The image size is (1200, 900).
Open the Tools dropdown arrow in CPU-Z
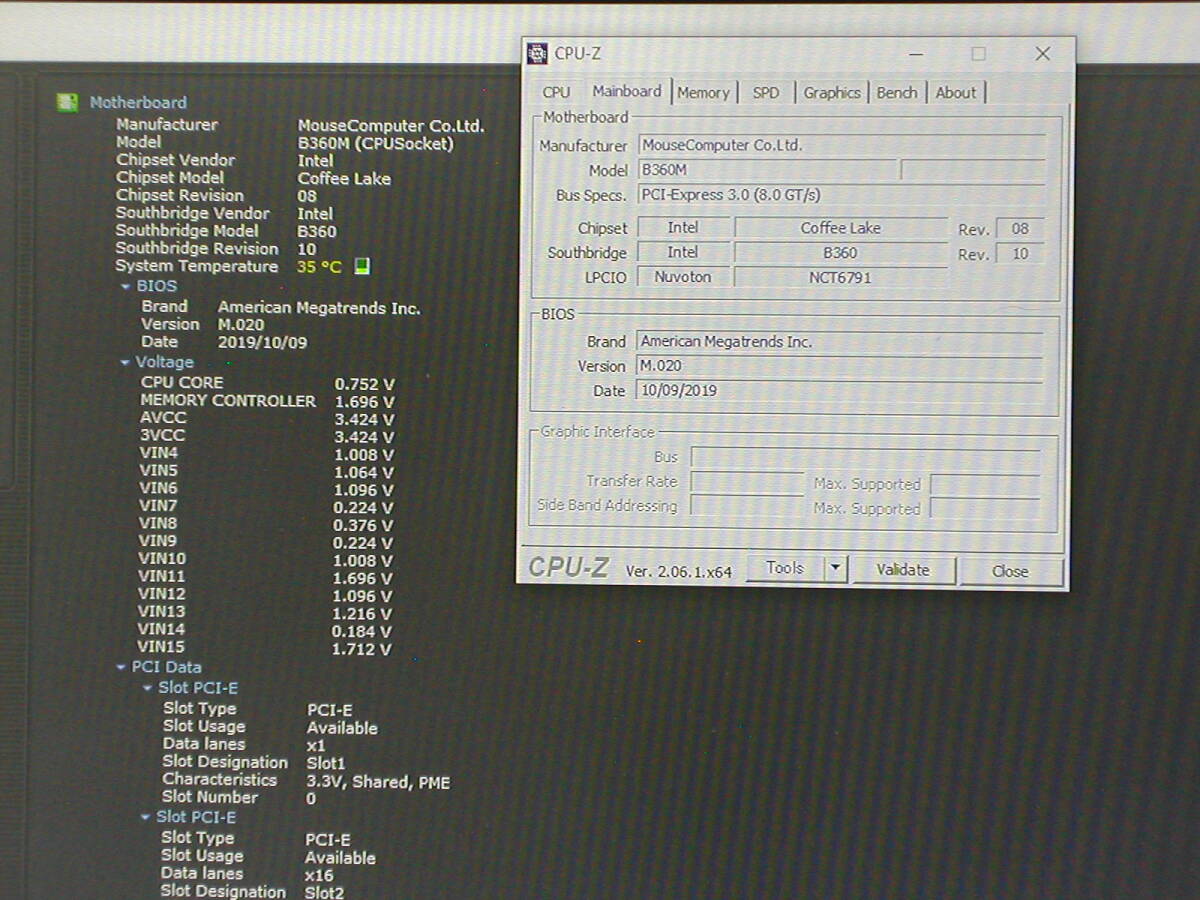coord(836,570)
